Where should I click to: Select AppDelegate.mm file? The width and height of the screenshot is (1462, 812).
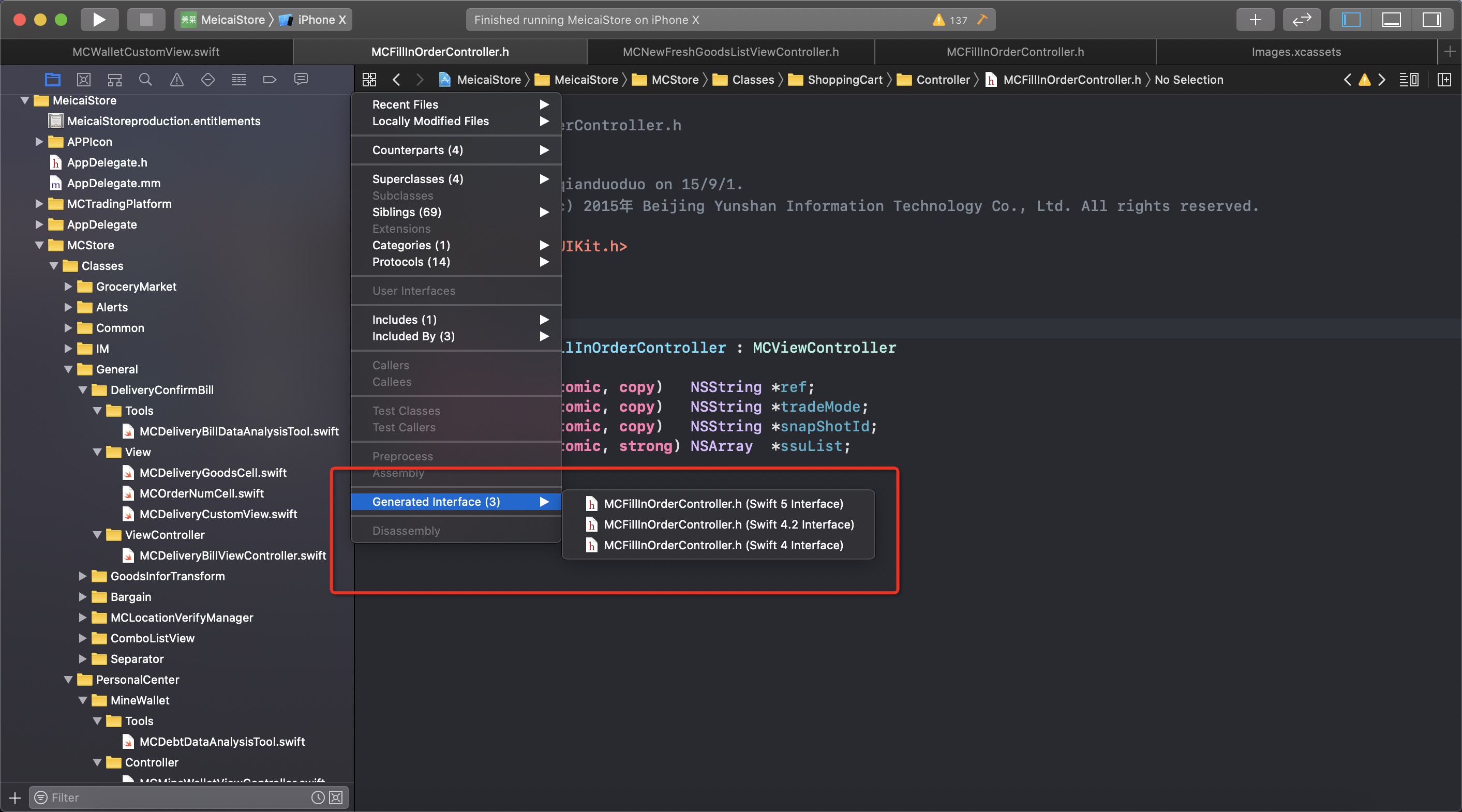click(113, 183)
